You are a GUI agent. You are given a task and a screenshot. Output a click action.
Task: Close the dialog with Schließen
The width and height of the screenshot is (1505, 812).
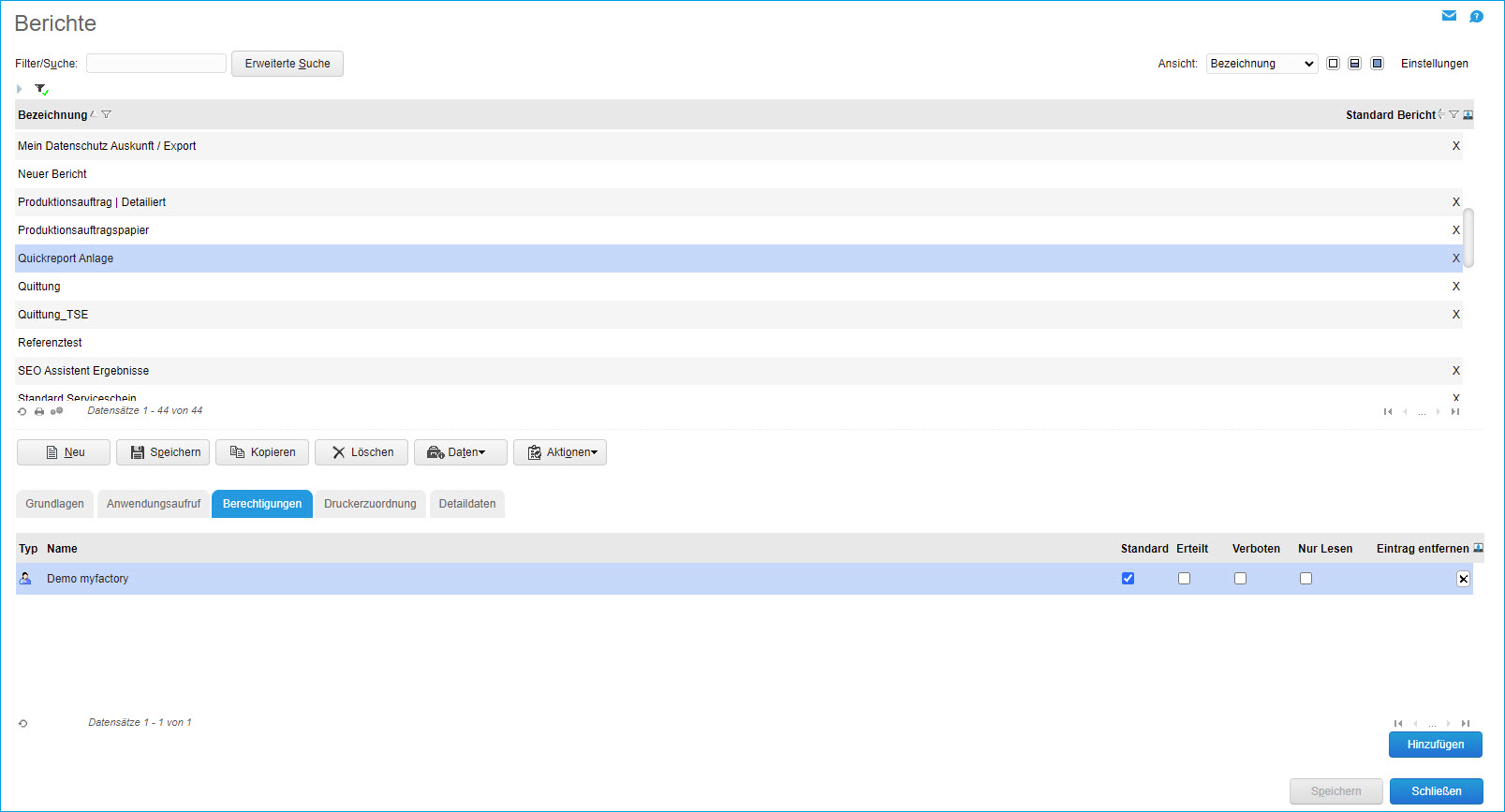tap(1437, 791)
